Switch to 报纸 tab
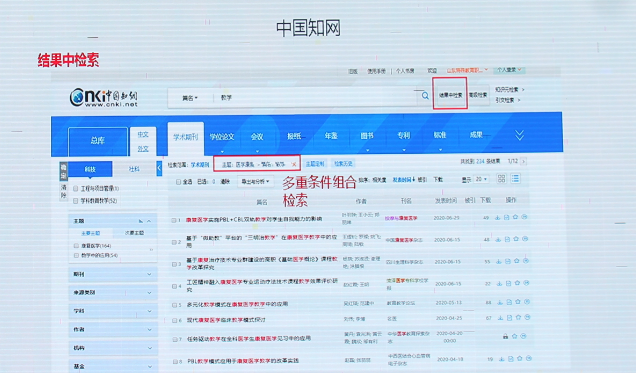 [294, 136]
